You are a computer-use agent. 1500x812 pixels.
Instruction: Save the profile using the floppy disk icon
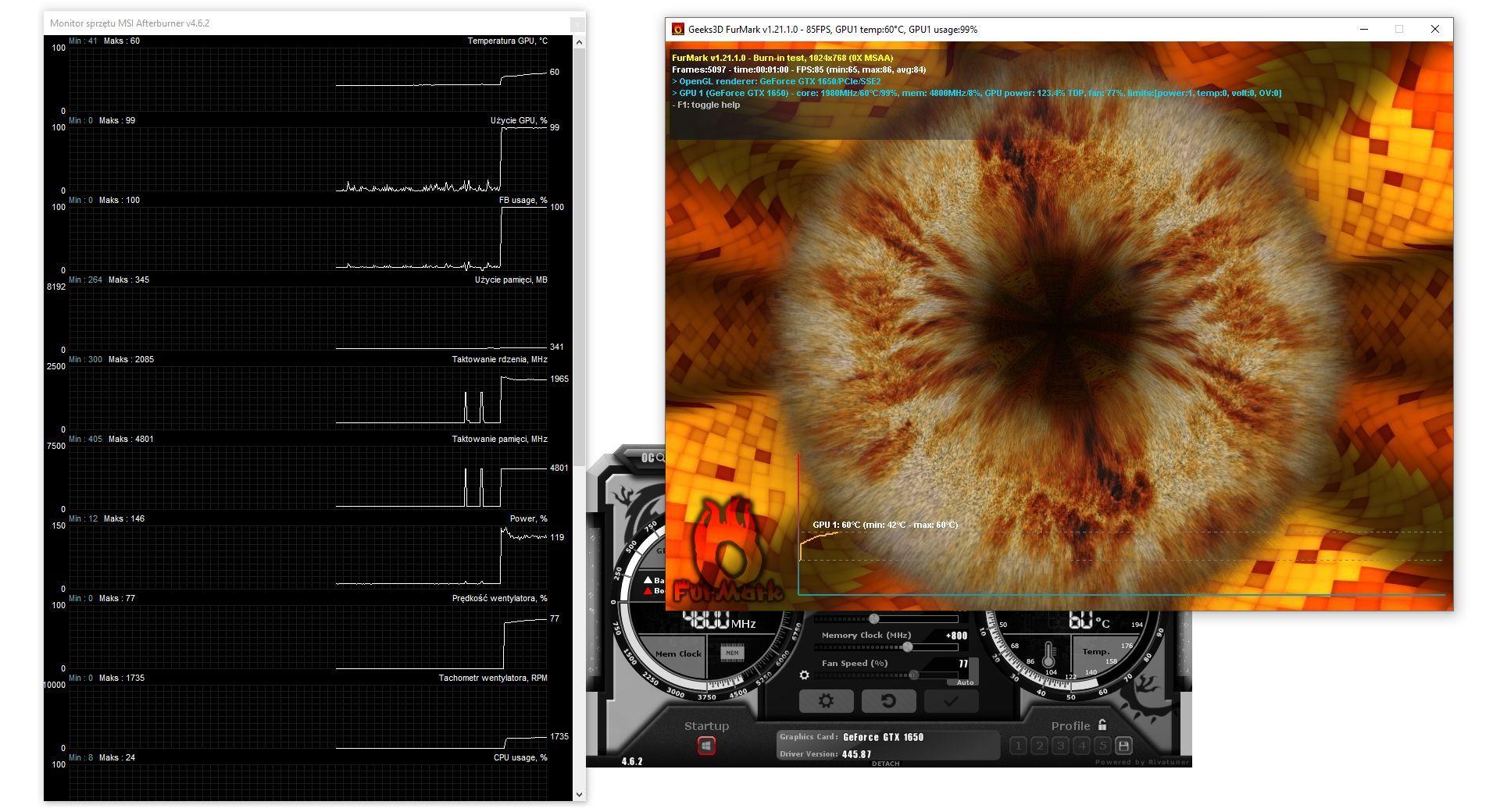click(1123, 746)
